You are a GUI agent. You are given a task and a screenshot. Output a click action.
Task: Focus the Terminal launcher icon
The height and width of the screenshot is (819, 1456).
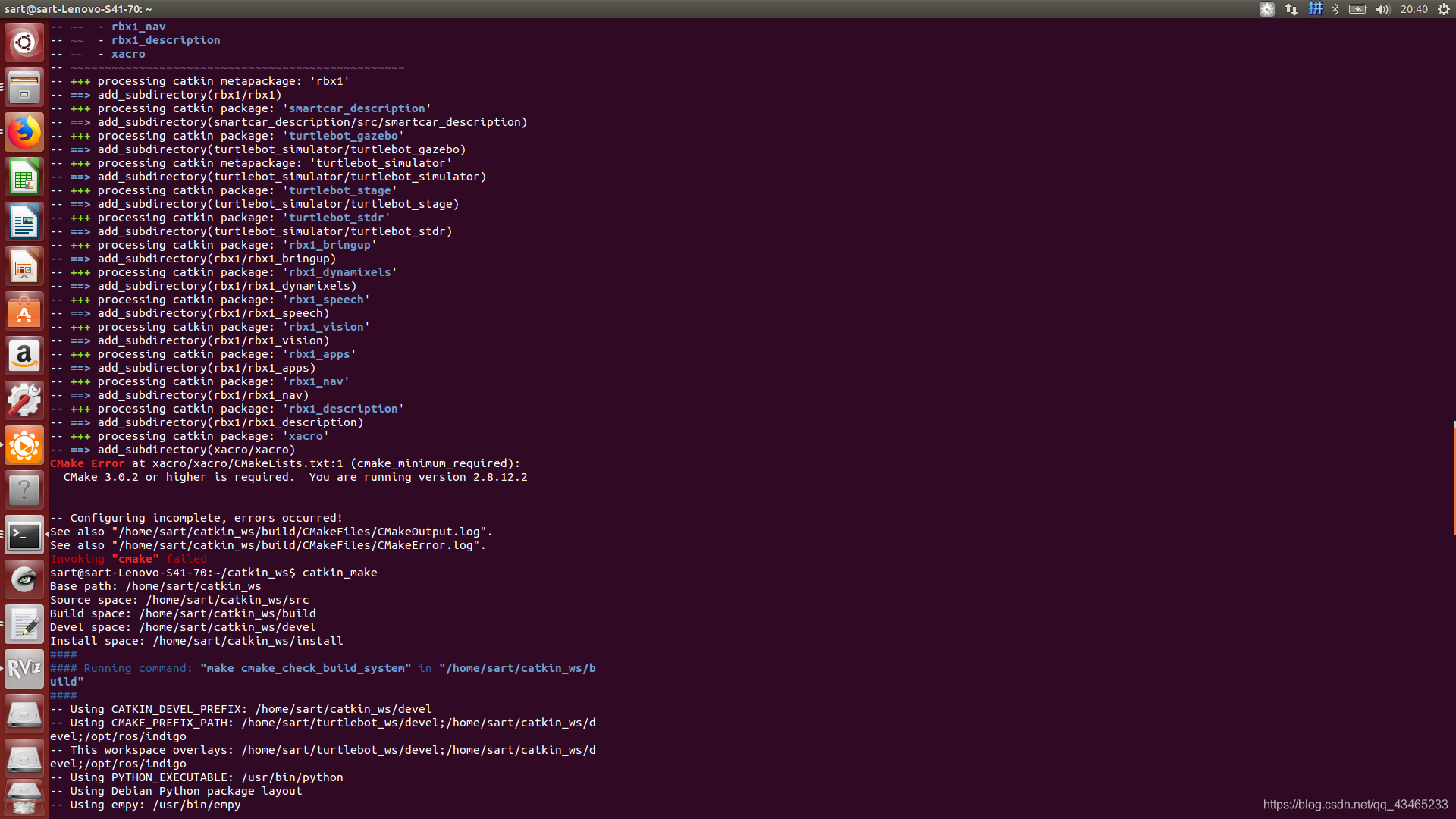[24, 535]
